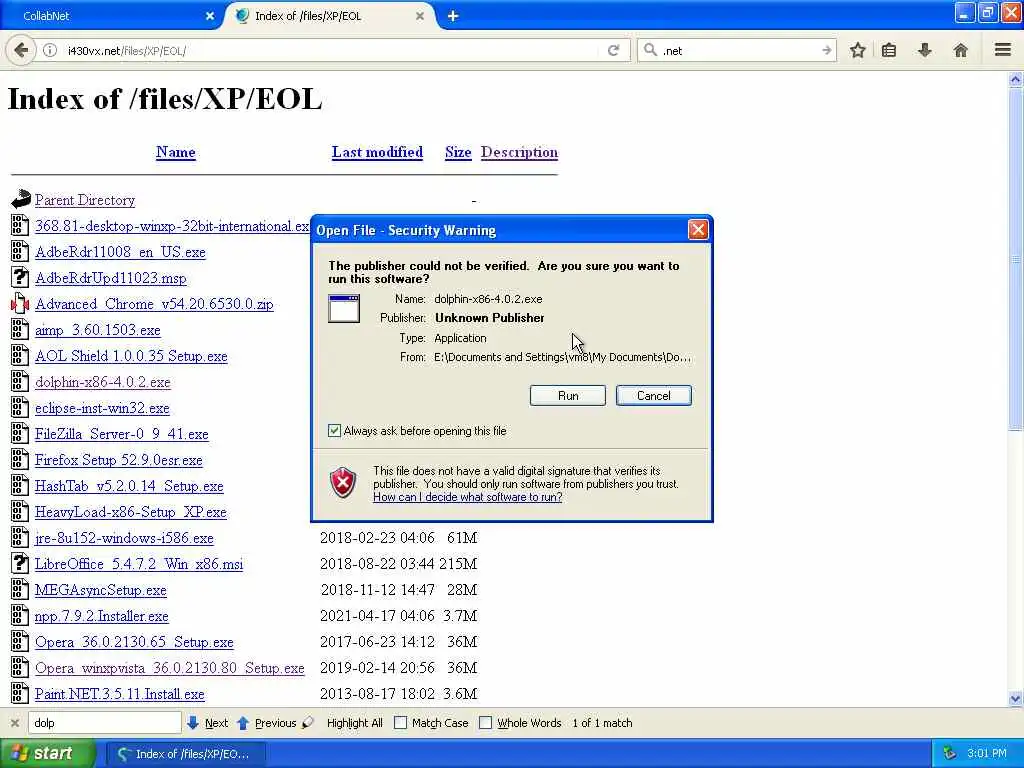
Task: Click unknown-file icon beside AdbeRdrUpd11023.msp
Action: [20, 277]
